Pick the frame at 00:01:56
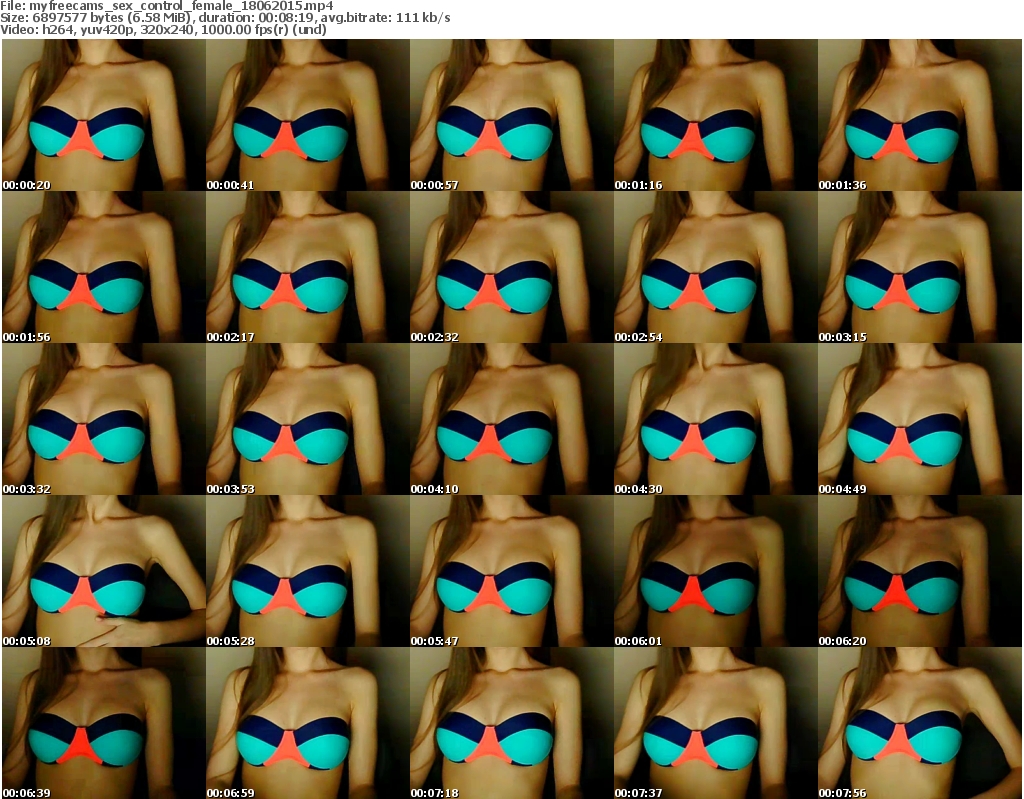 pyautogui.click(x=103, y=267)
